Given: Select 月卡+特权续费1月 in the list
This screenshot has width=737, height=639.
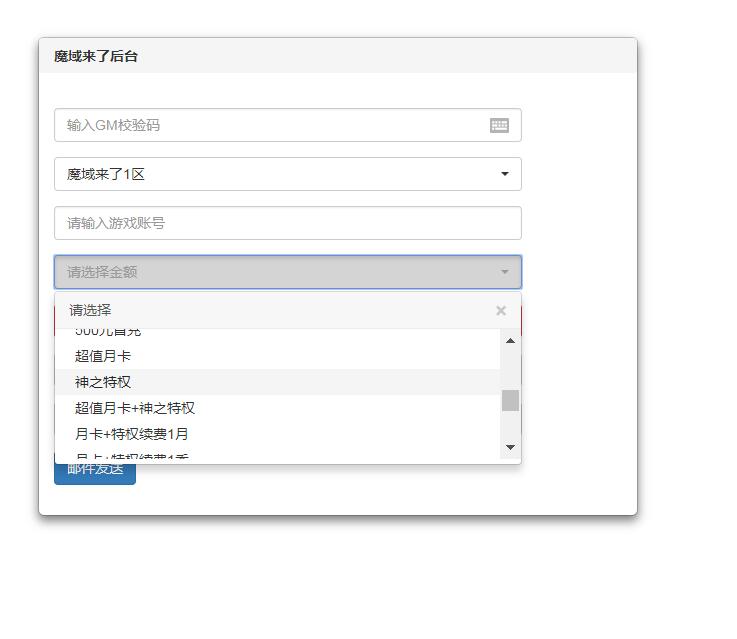Looking at the screenshot, I should (x=132, y=434).
